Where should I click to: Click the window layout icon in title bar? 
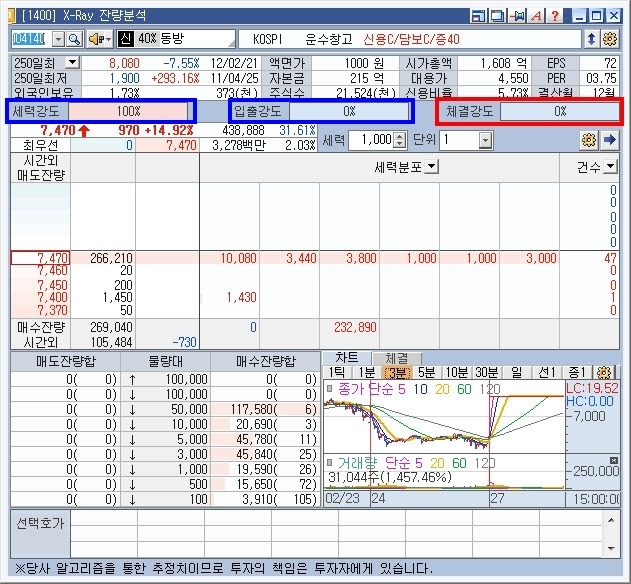pos(478,16)
